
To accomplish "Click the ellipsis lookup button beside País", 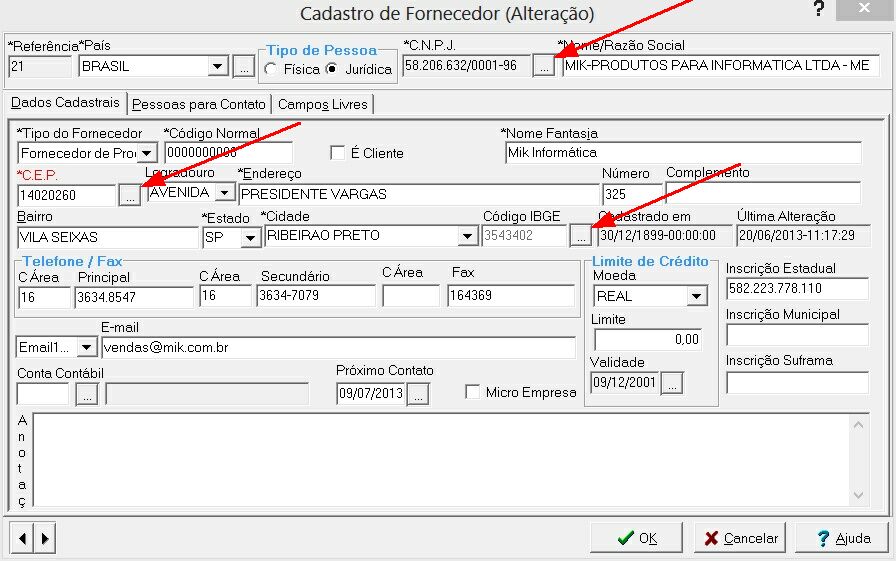I will (243, 66).
